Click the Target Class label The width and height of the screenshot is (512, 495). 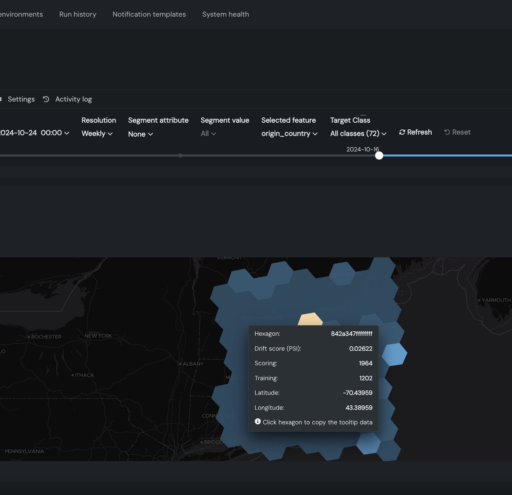pos(350,120)
